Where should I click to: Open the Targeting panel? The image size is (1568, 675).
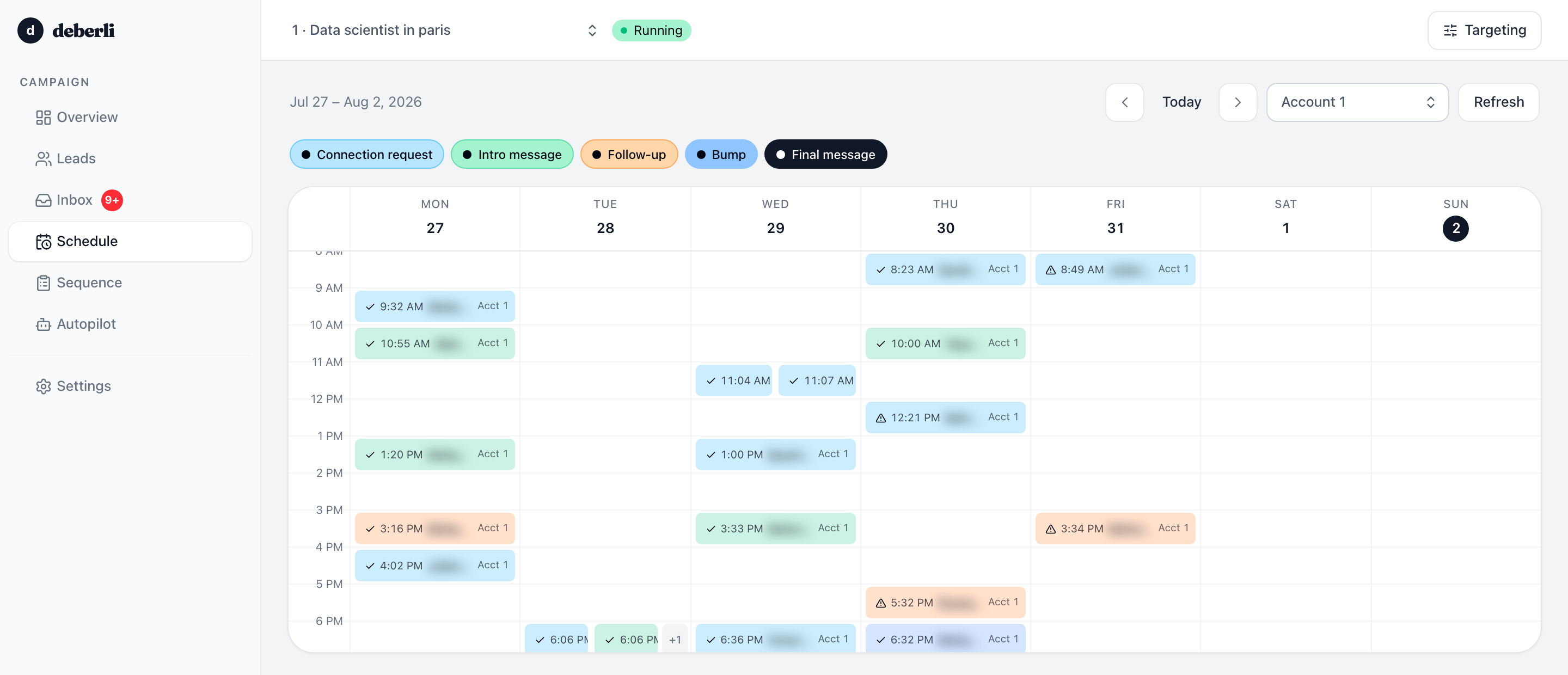coord(1484,30)
